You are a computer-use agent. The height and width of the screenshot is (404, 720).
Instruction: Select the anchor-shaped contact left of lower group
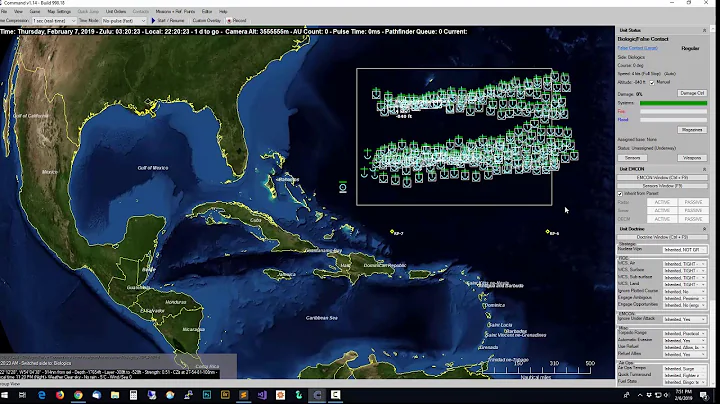coord(367,153)
